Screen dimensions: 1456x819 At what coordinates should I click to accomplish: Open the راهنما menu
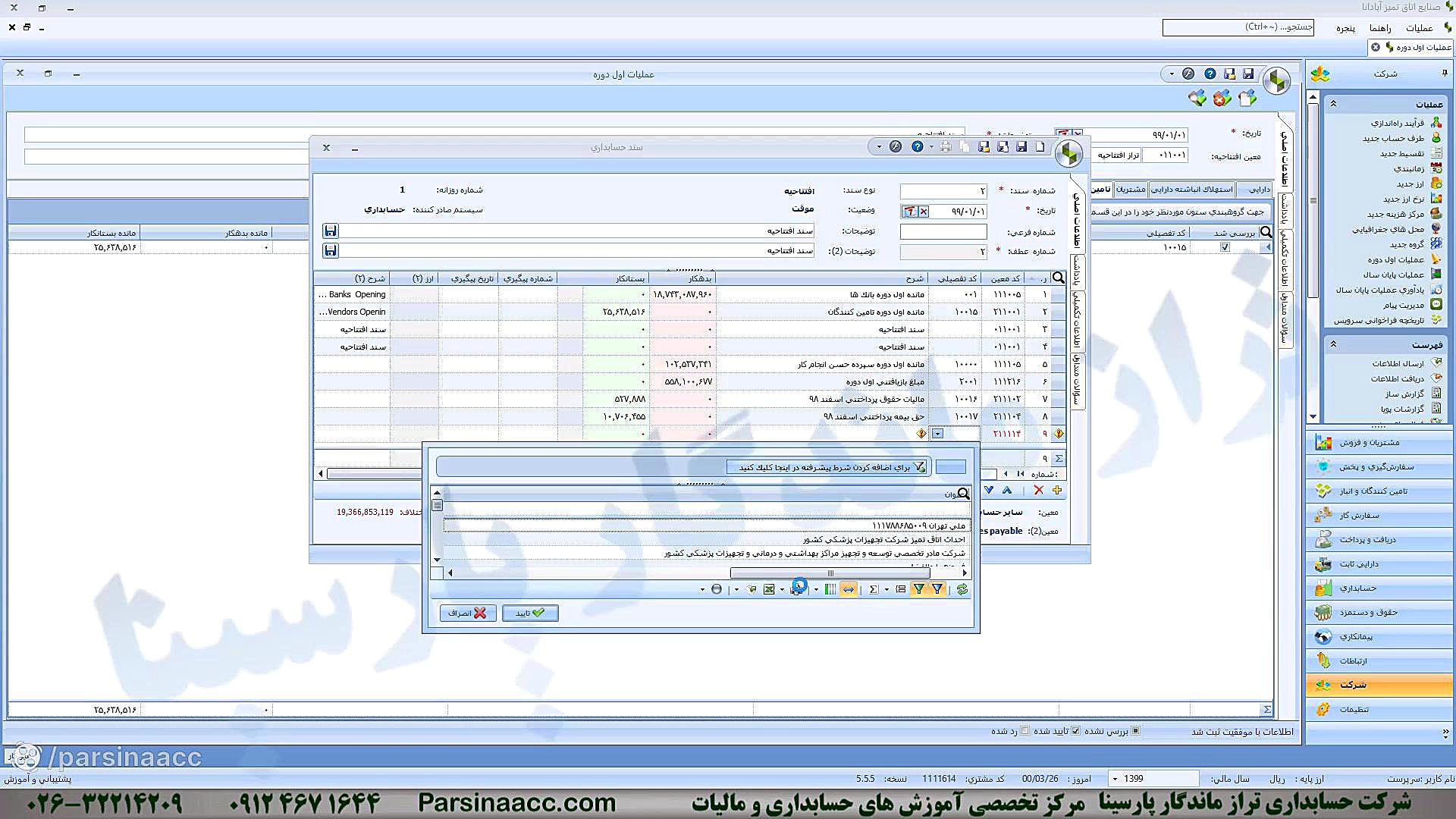point(1379,28)
